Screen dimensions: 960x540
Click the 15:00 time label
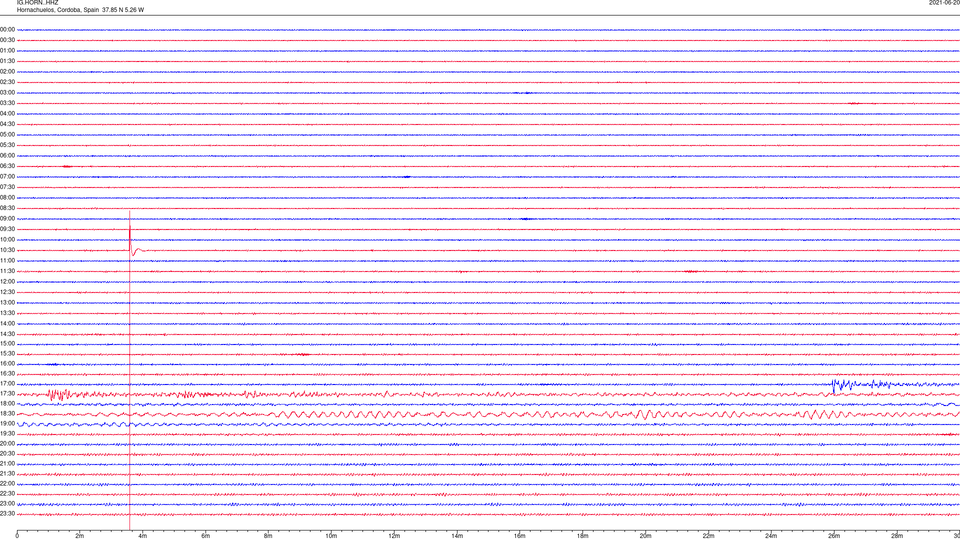coord(7,344)
